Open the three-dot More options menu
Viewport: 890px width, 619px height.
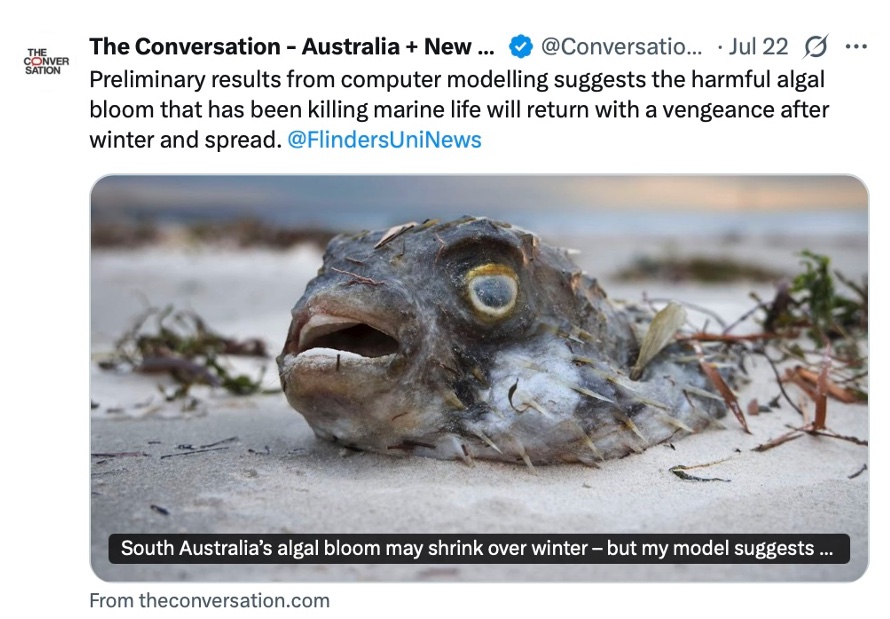click(856, 47)
